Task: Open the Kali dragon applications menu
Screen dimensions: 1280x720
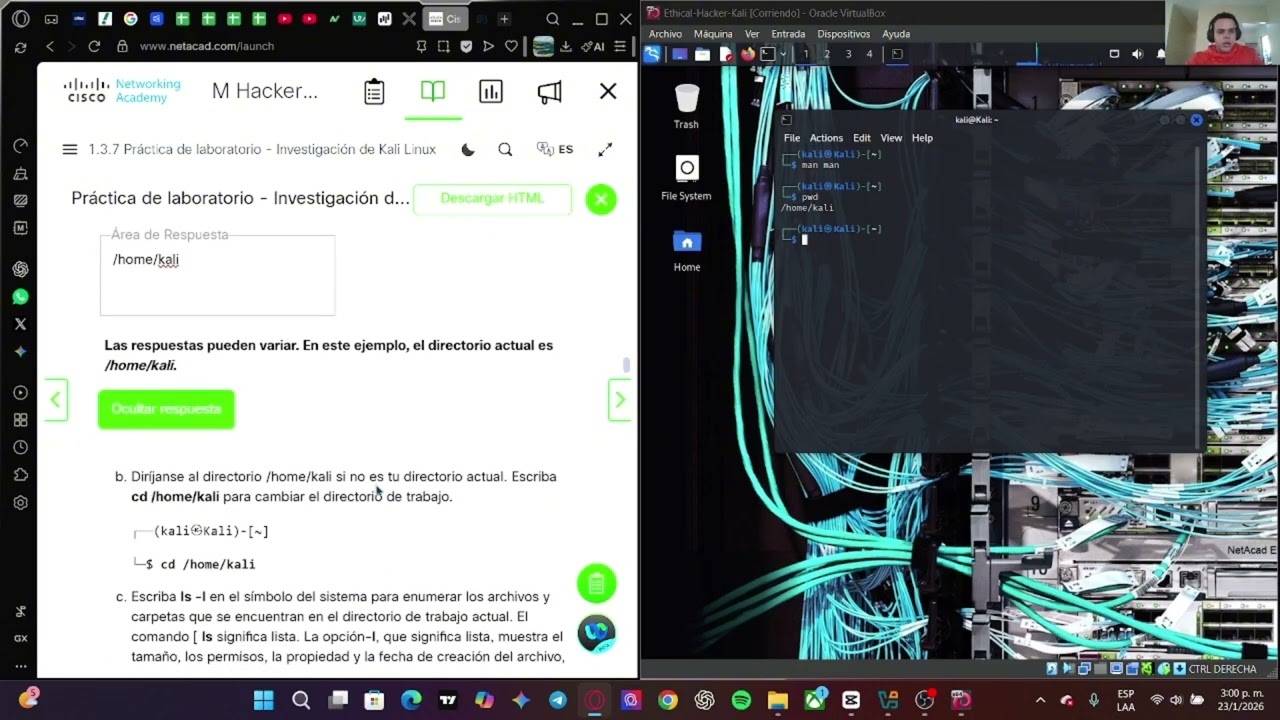Action: [x=652, y=54]
